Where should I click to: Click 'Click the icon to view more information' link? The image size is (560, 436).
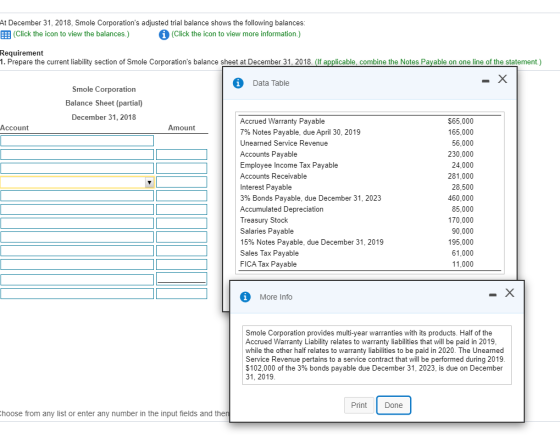[x=236, y=34]
